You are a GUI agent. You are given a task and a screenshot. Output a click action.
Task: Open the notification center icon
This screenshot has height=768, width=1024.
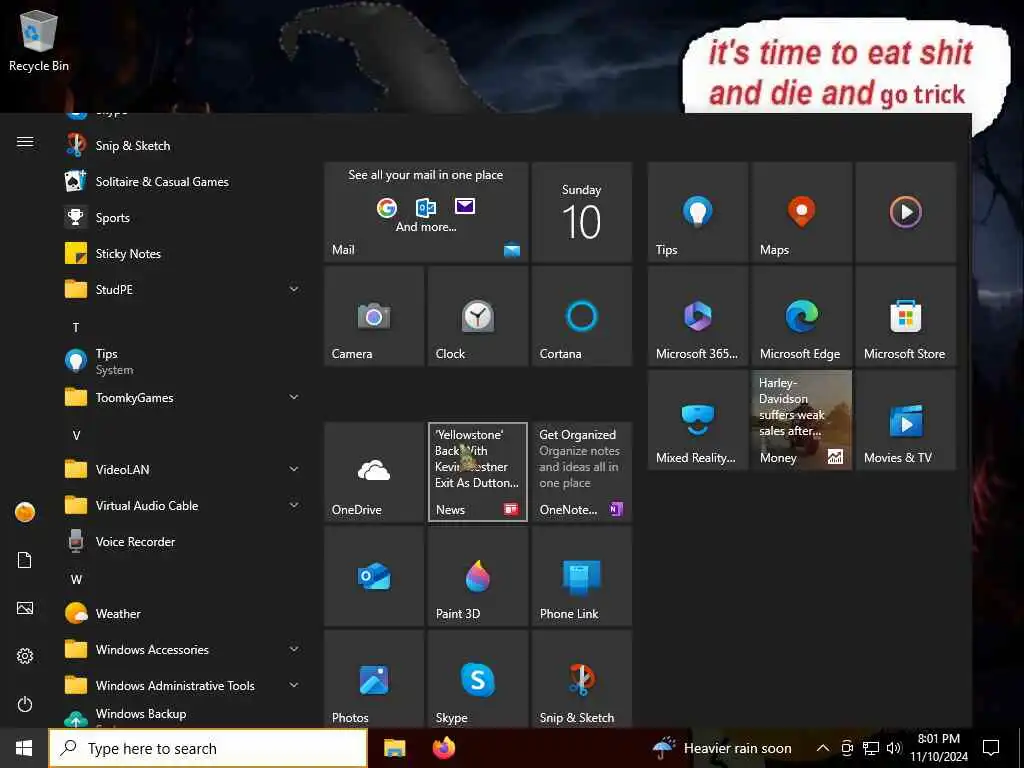click(x=991, y=748)
